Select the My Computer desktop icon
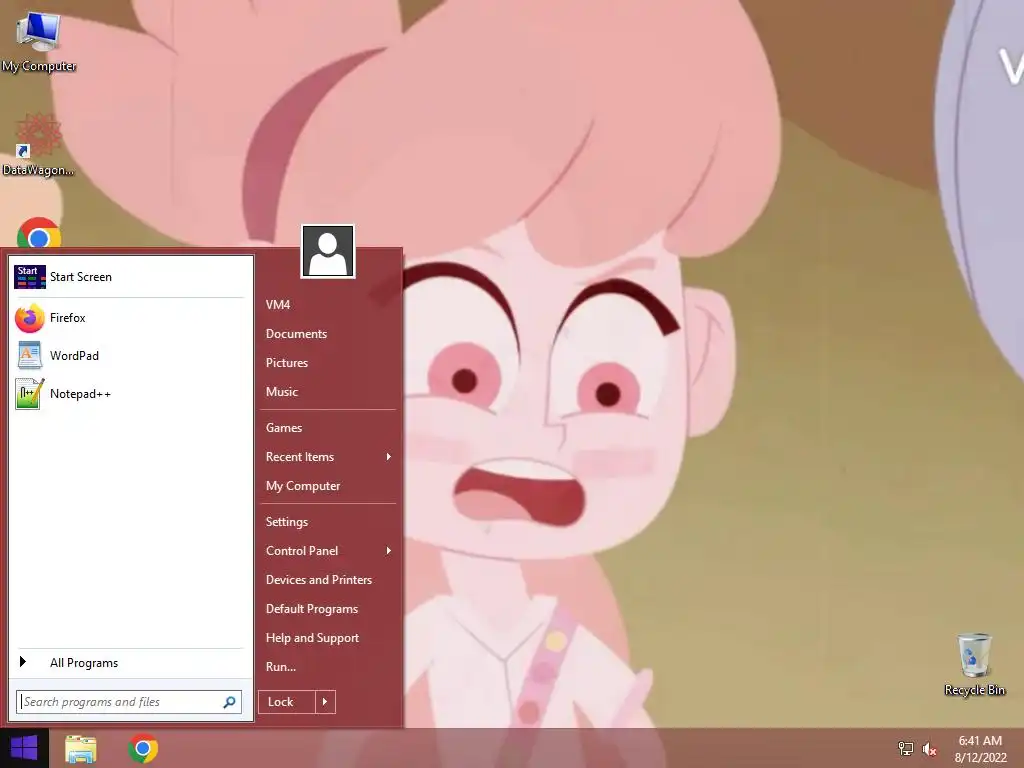Screen dimensions: 1024x768 pyautogui.click(x=39, y=42)
